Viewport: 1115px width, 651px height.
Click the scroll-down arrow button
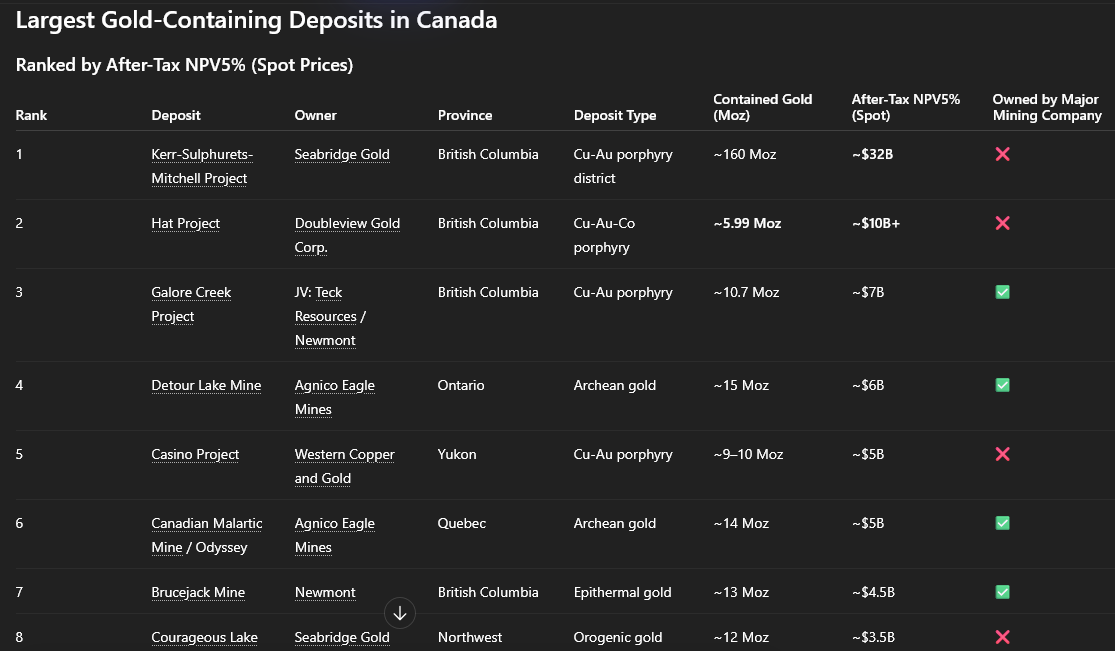400,613
